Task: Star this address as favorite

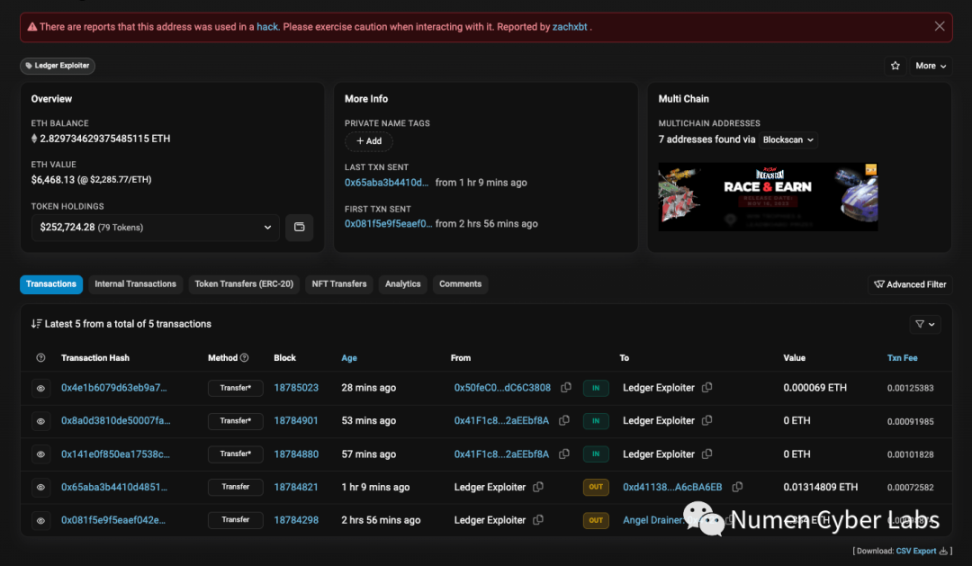Action: 895,66
